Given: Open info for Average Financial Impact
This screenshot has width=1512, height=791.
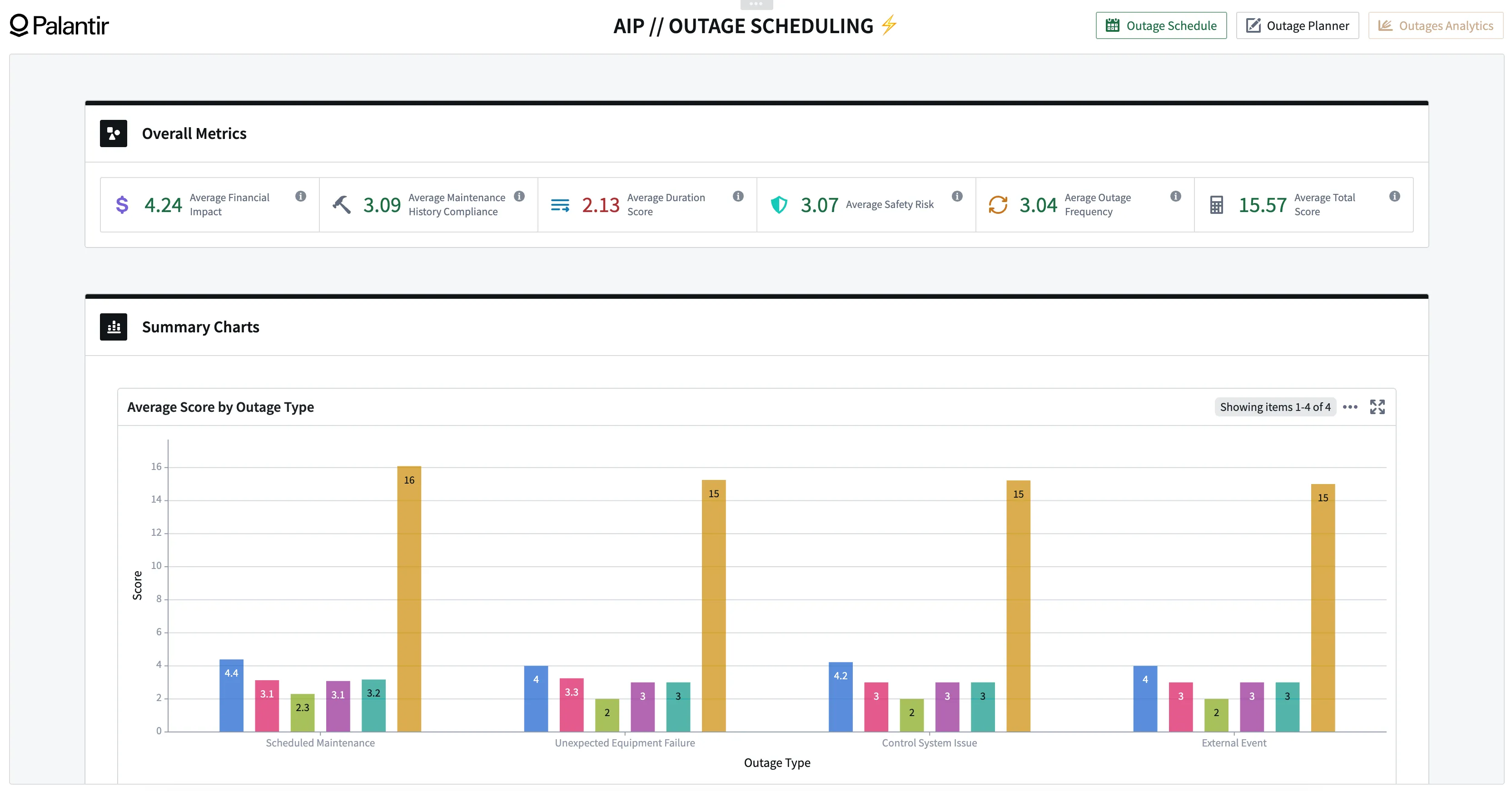Looking at the screenshot, I should 300,196.
